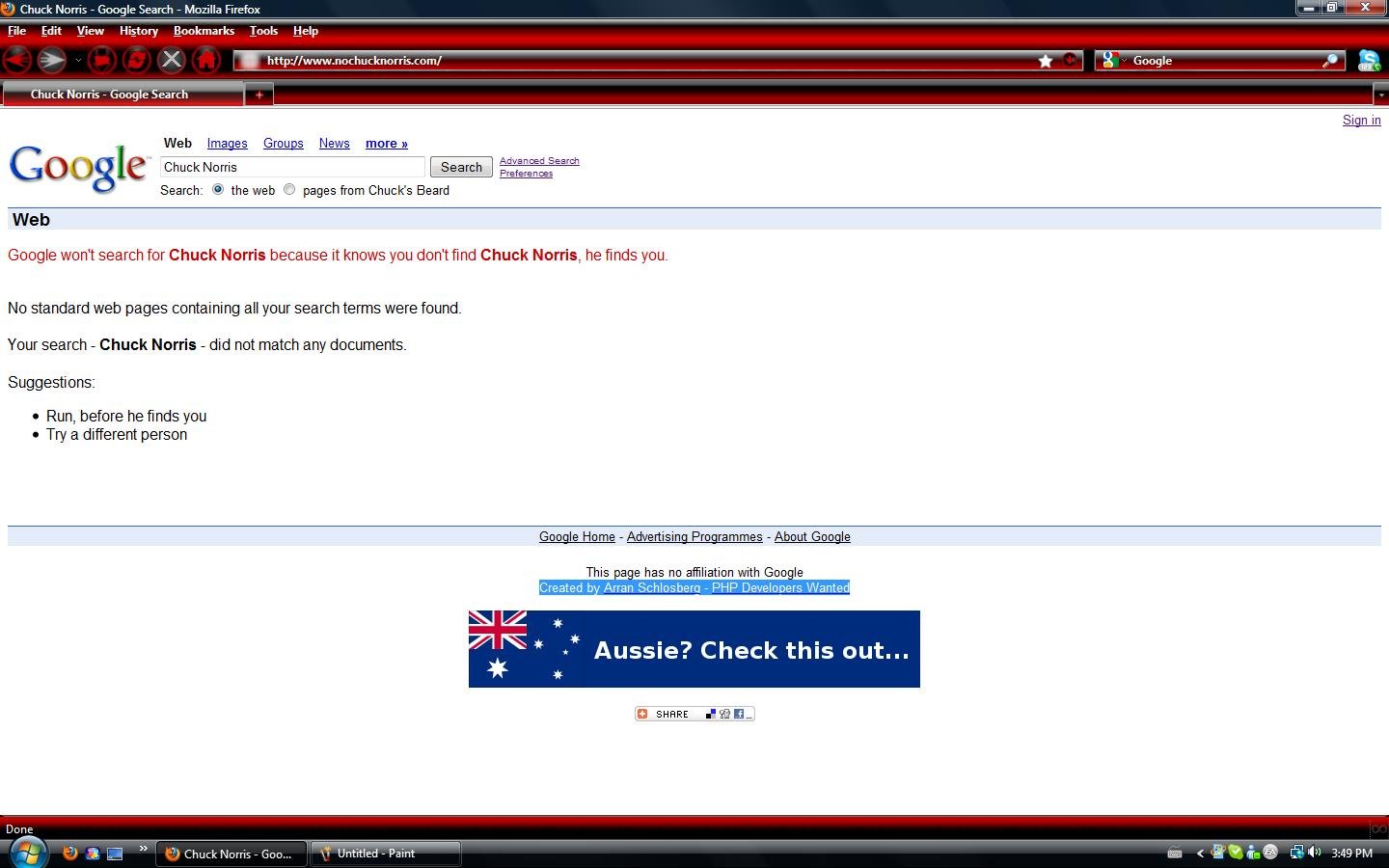Click the Google logo image
This screenshot has height=868, width=1389.
[79, 168]
